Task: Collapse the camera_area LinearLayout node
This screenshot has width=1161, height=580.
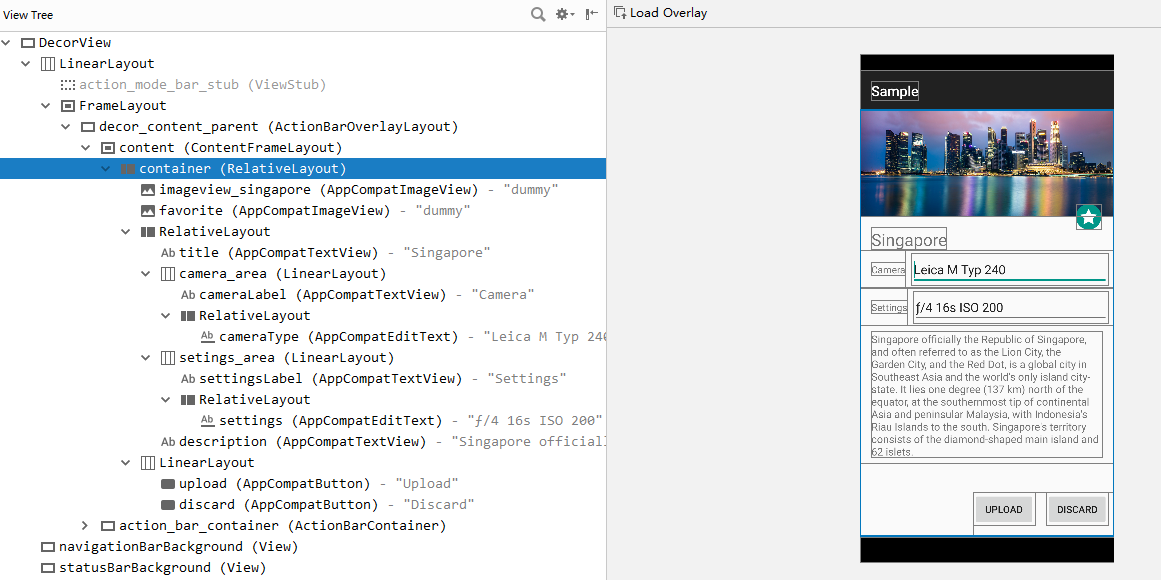Action: pos(146,274)
